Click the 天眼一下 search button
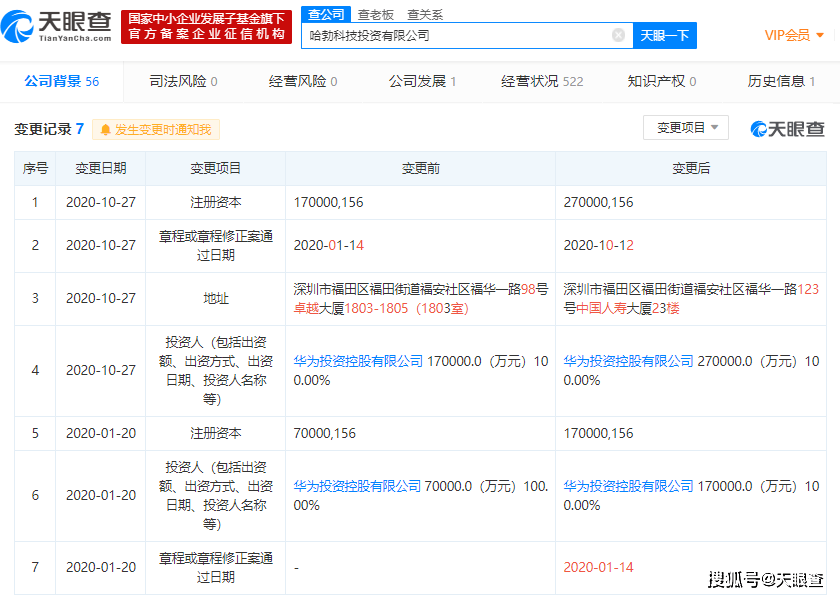 click(665, 35)
